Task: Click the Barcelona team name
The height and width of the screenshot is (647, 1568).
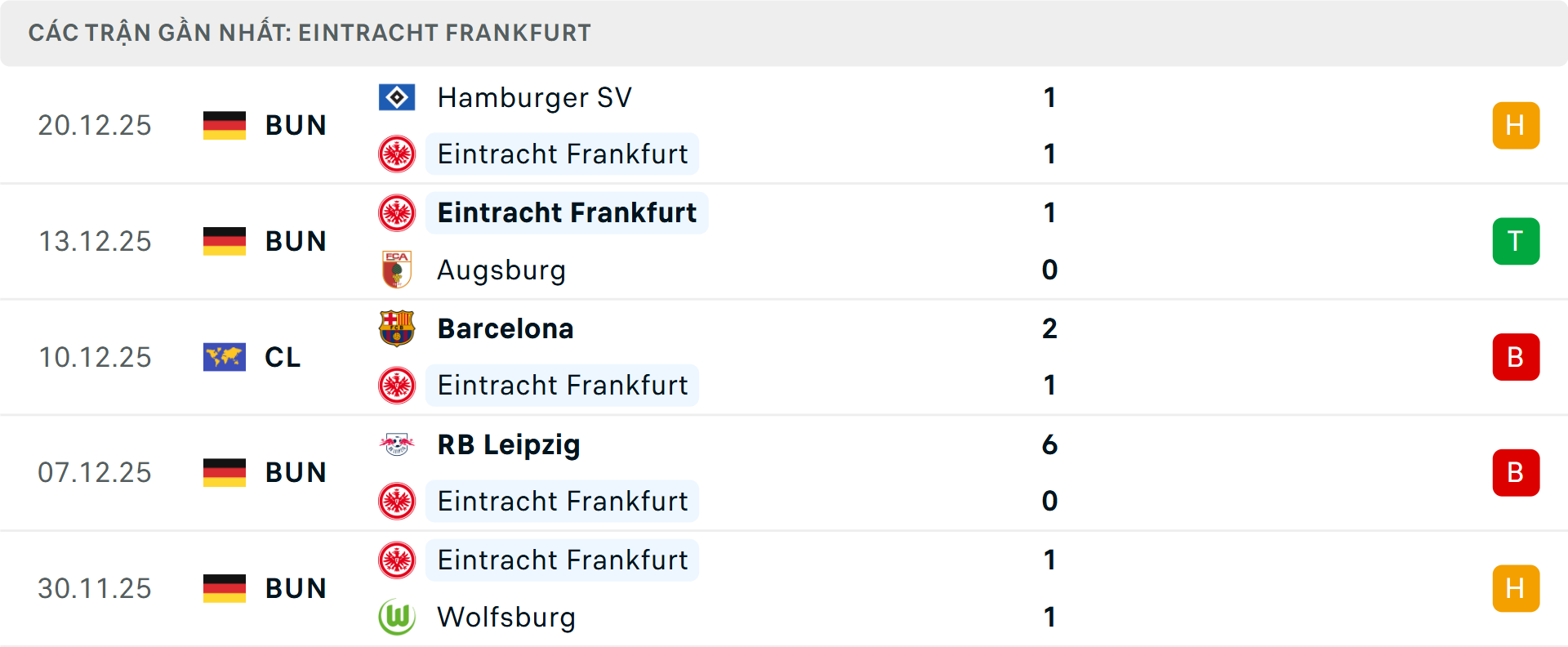Action: tap(506, 328)
